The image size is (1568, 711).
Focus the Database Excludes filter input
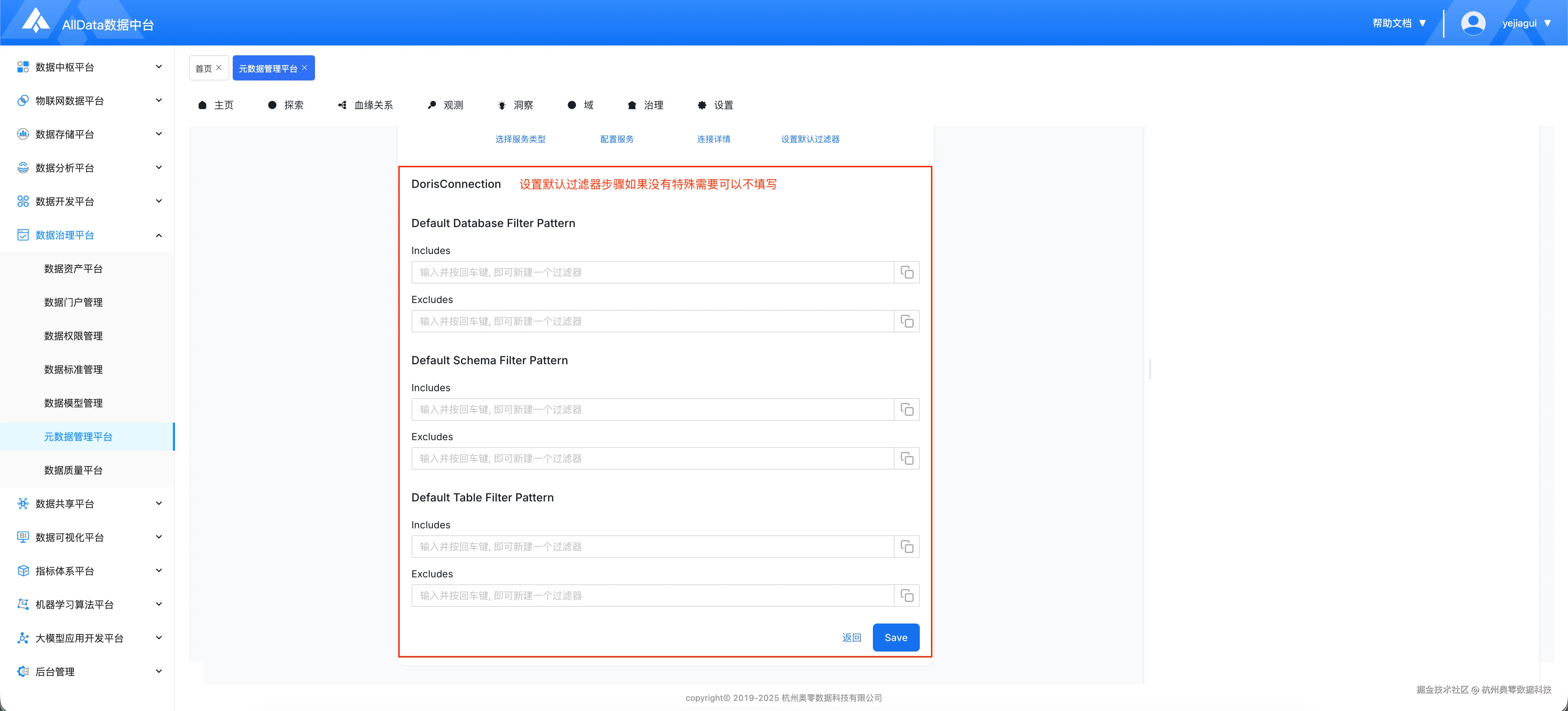(652, 322)
